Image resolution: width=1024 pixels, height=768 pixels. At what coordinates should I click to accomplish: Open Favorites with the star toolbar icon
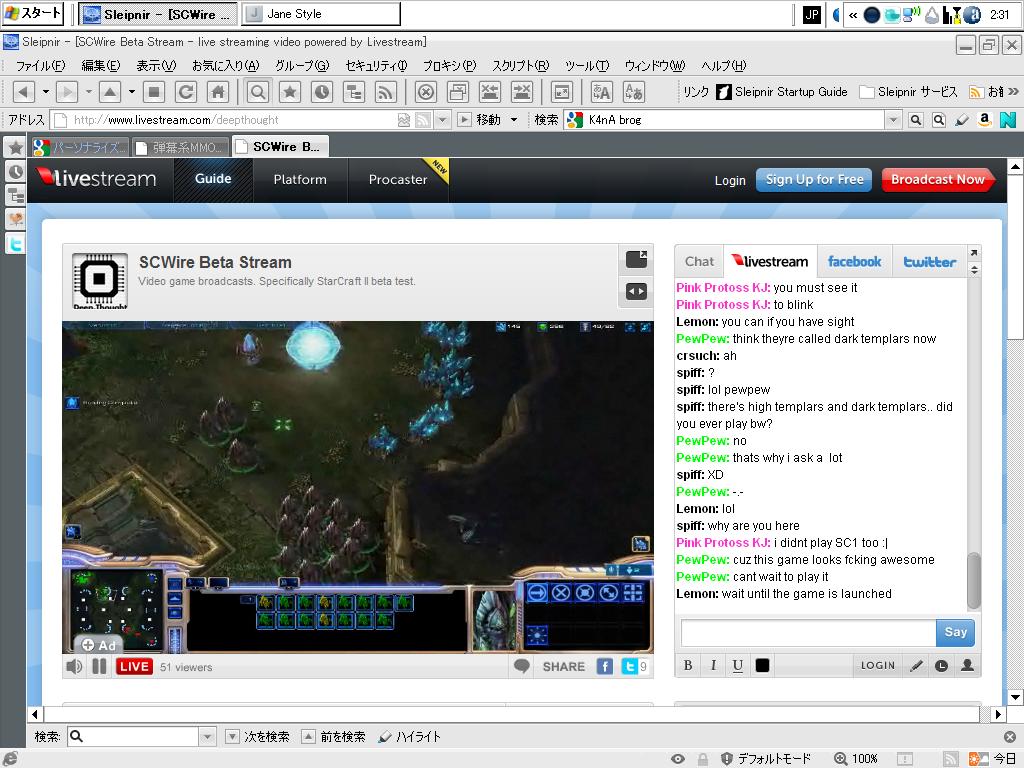click(x=290, y=92)
